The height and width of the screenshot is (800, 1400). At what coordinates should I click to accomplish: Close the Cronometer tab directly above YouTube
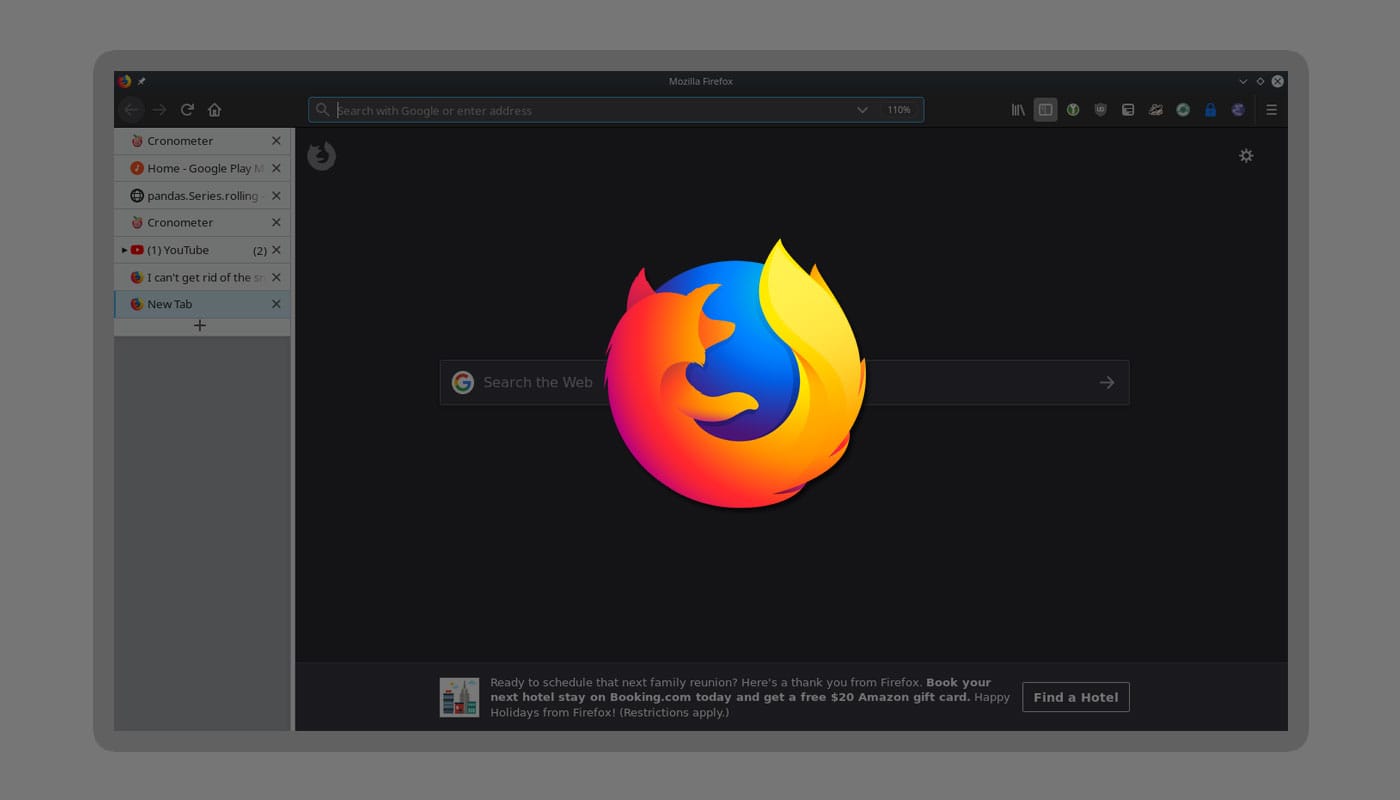[x=276, y=222]
